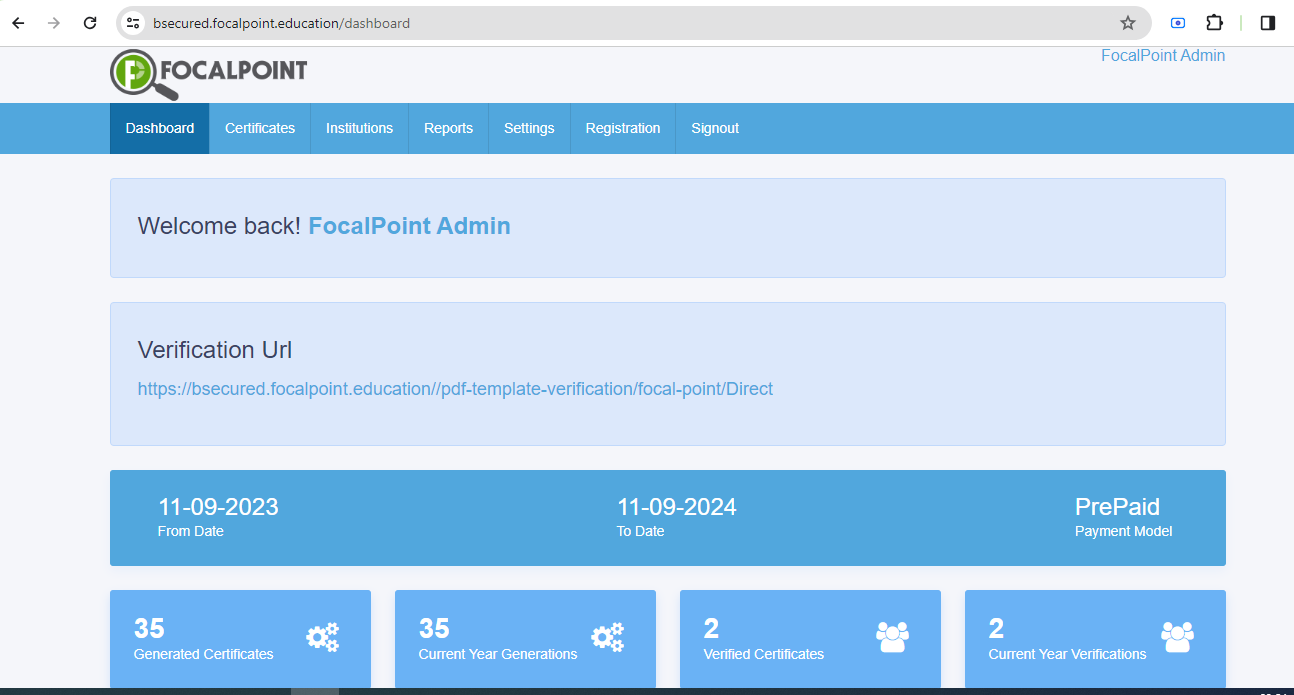Click the people icon on Current Year Verifications card
The height and width of the screenshot is (695, 1294).
click(x=1177, y=636)
